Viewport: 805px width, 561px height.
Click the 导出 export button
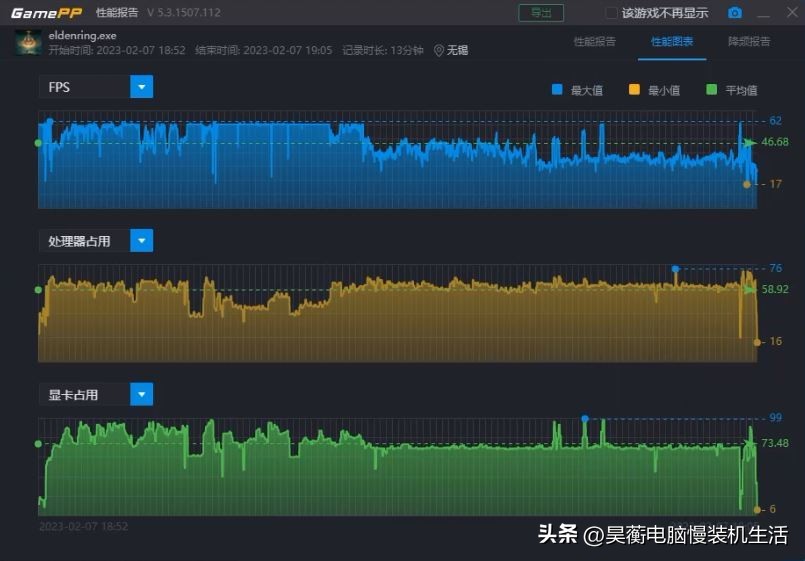(x=541, y=13)
